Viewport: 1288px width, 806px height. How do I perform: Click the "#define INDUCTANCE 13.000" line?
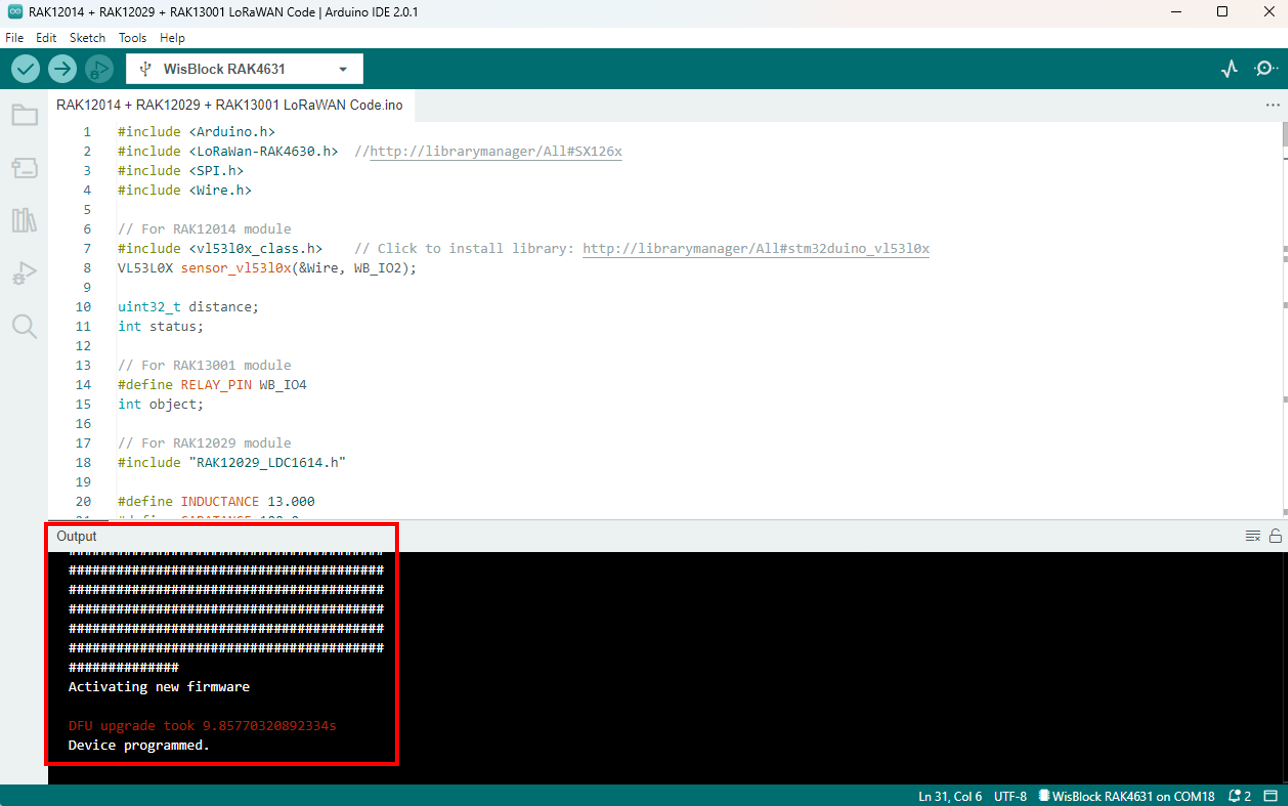click(x=216, y=501)
